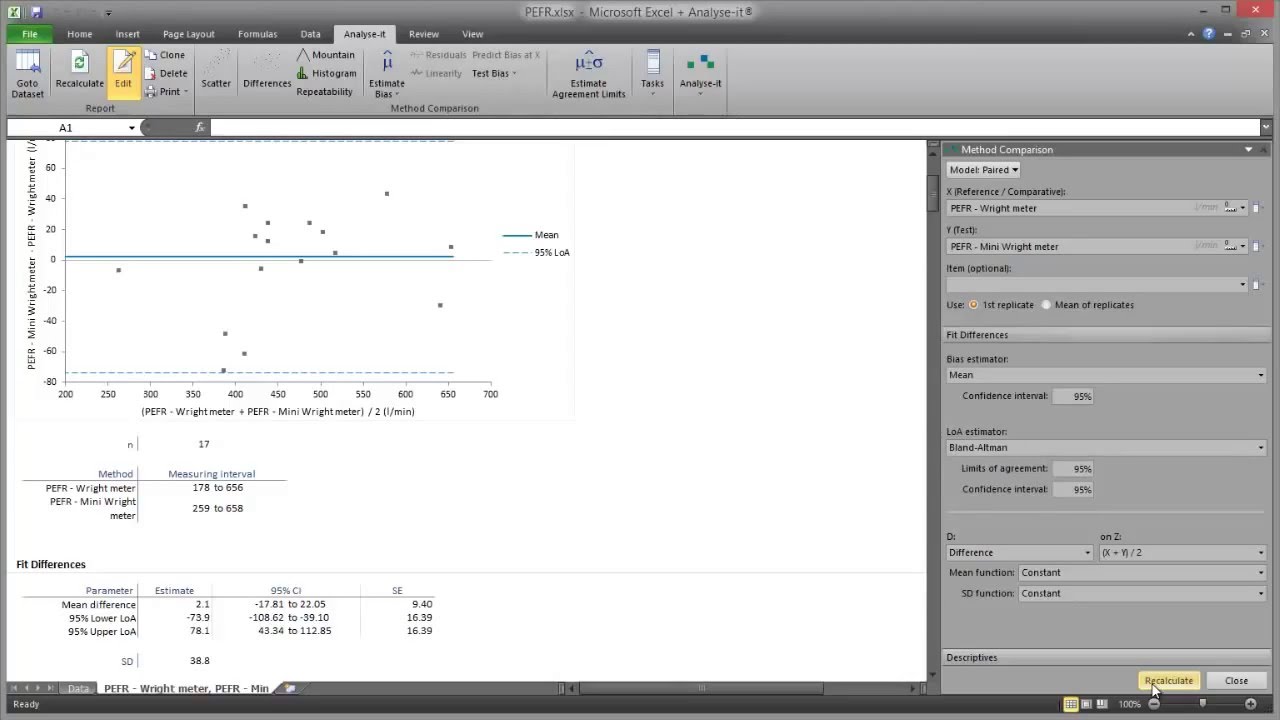Open the Print options

[165, 91]
